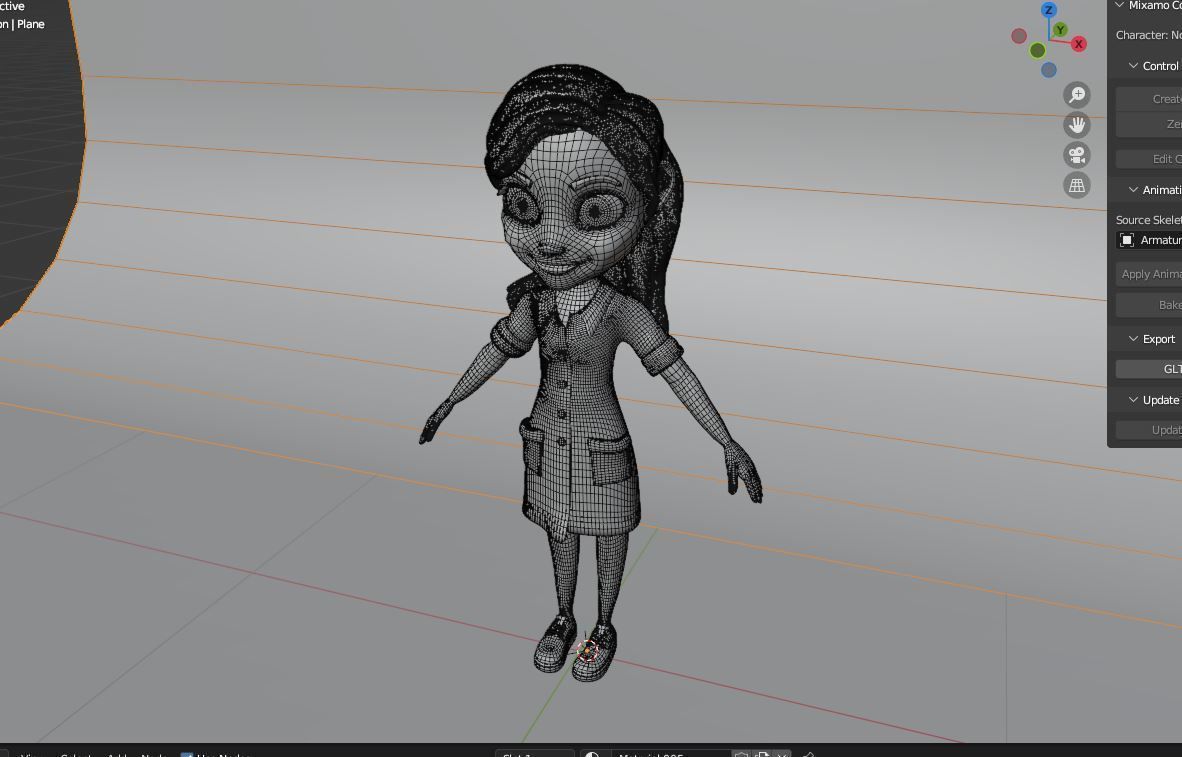Click the Update button at panel bottom
The image size is (1182, 757).
pos(1149,430)
